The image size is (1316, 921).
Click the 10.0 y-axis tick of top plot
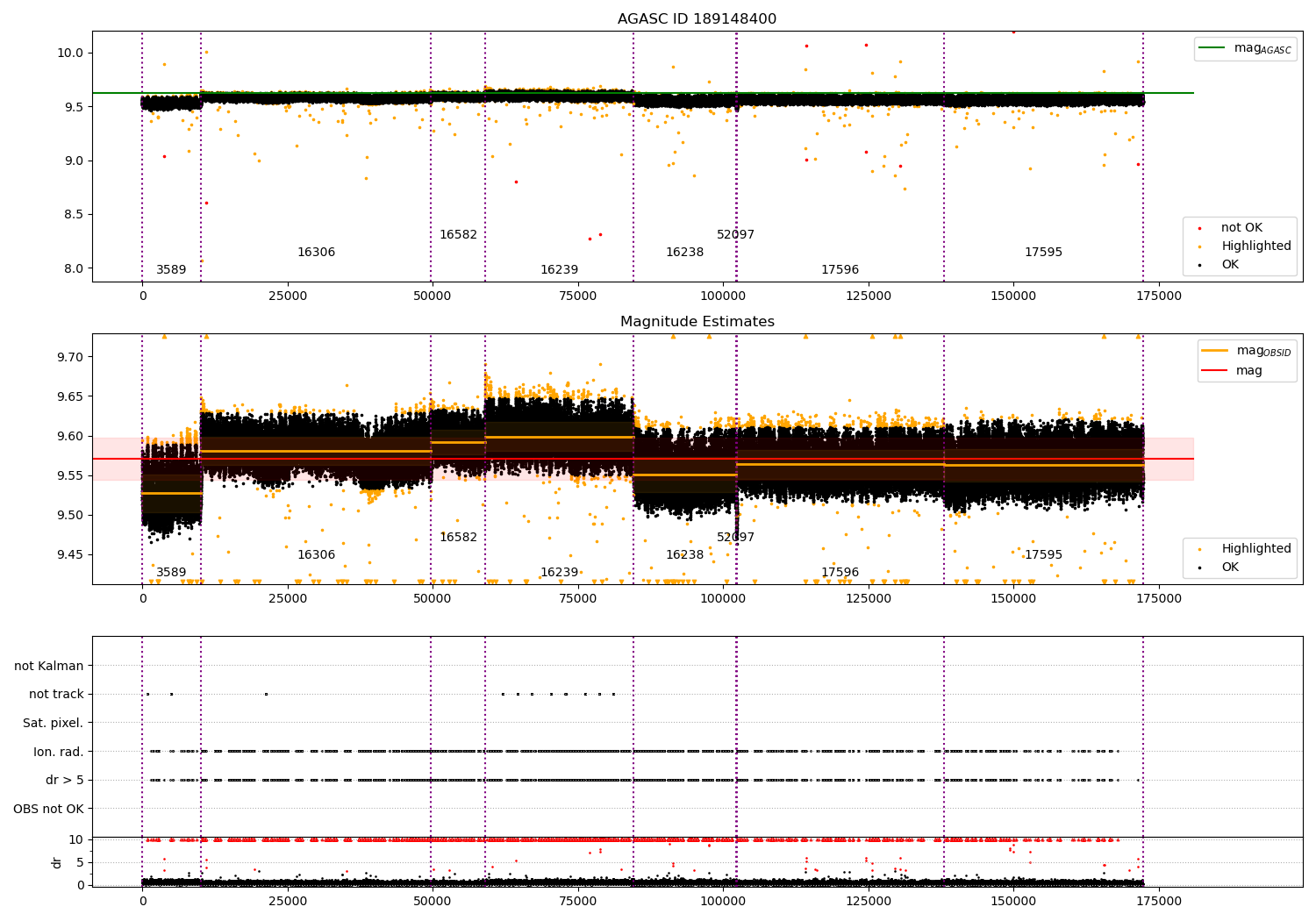click(70, 53)
